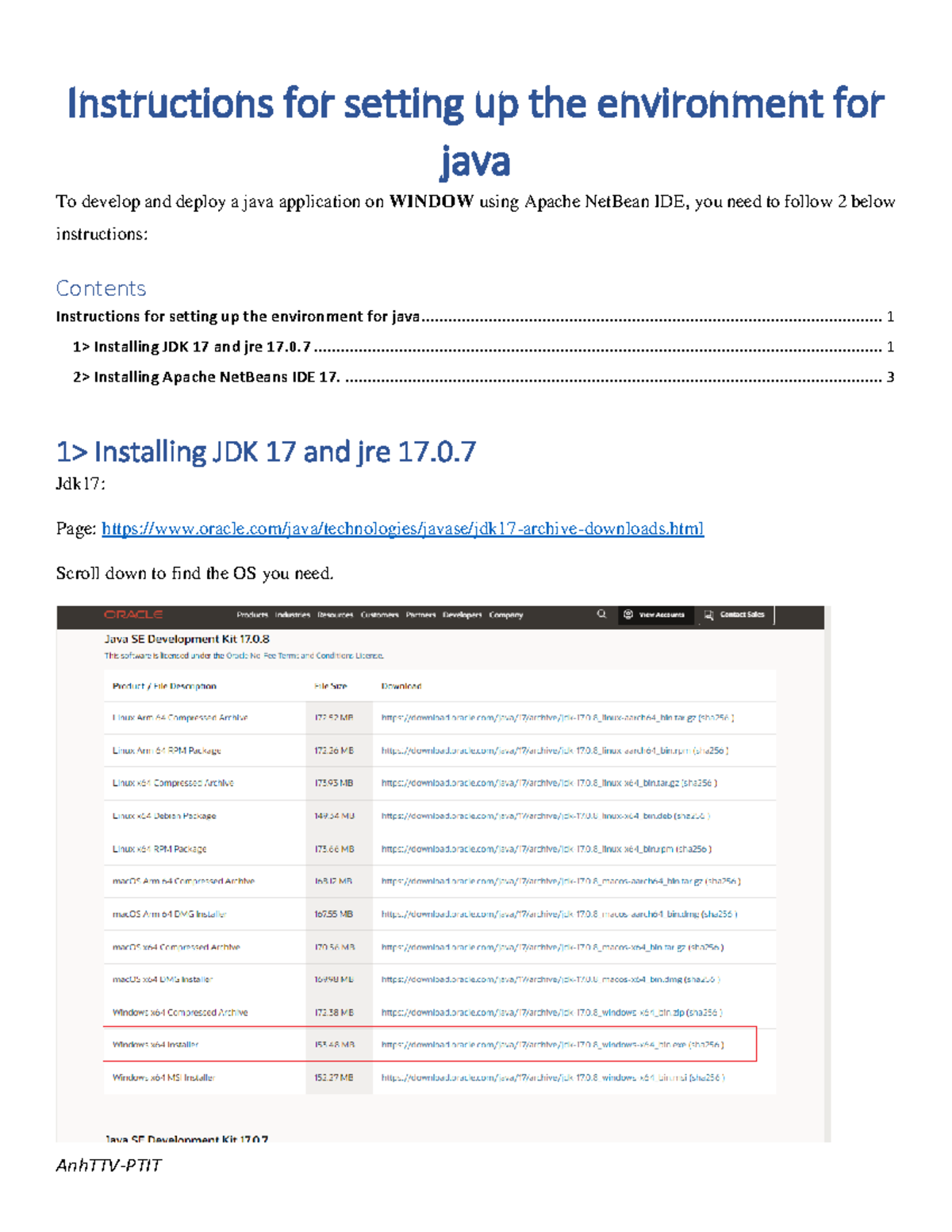Open the Industries menu on Oracle site

(x=293, y=615)
